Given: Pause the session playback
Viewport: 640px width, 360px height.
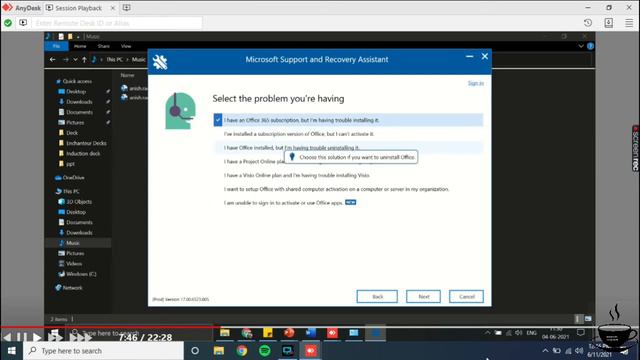Looking at the screenshot, I should pyautogui.click(x=22, y=337).
